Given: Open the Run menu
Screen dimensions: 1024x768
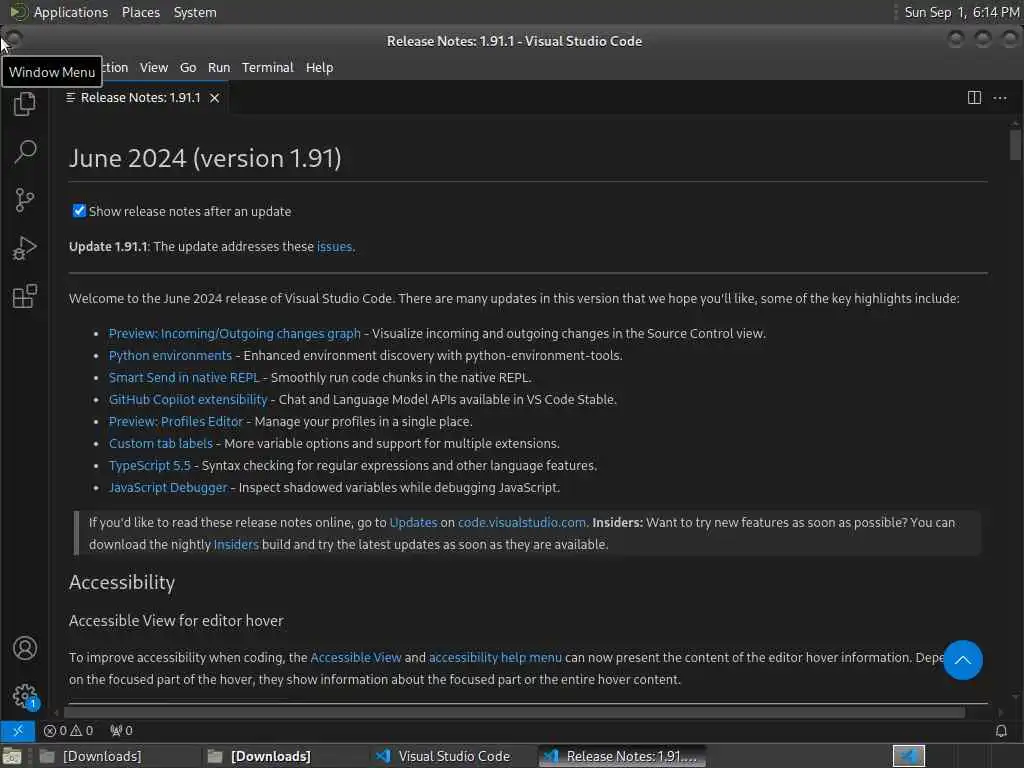Looking at the screenshot, I should point(219,67).
